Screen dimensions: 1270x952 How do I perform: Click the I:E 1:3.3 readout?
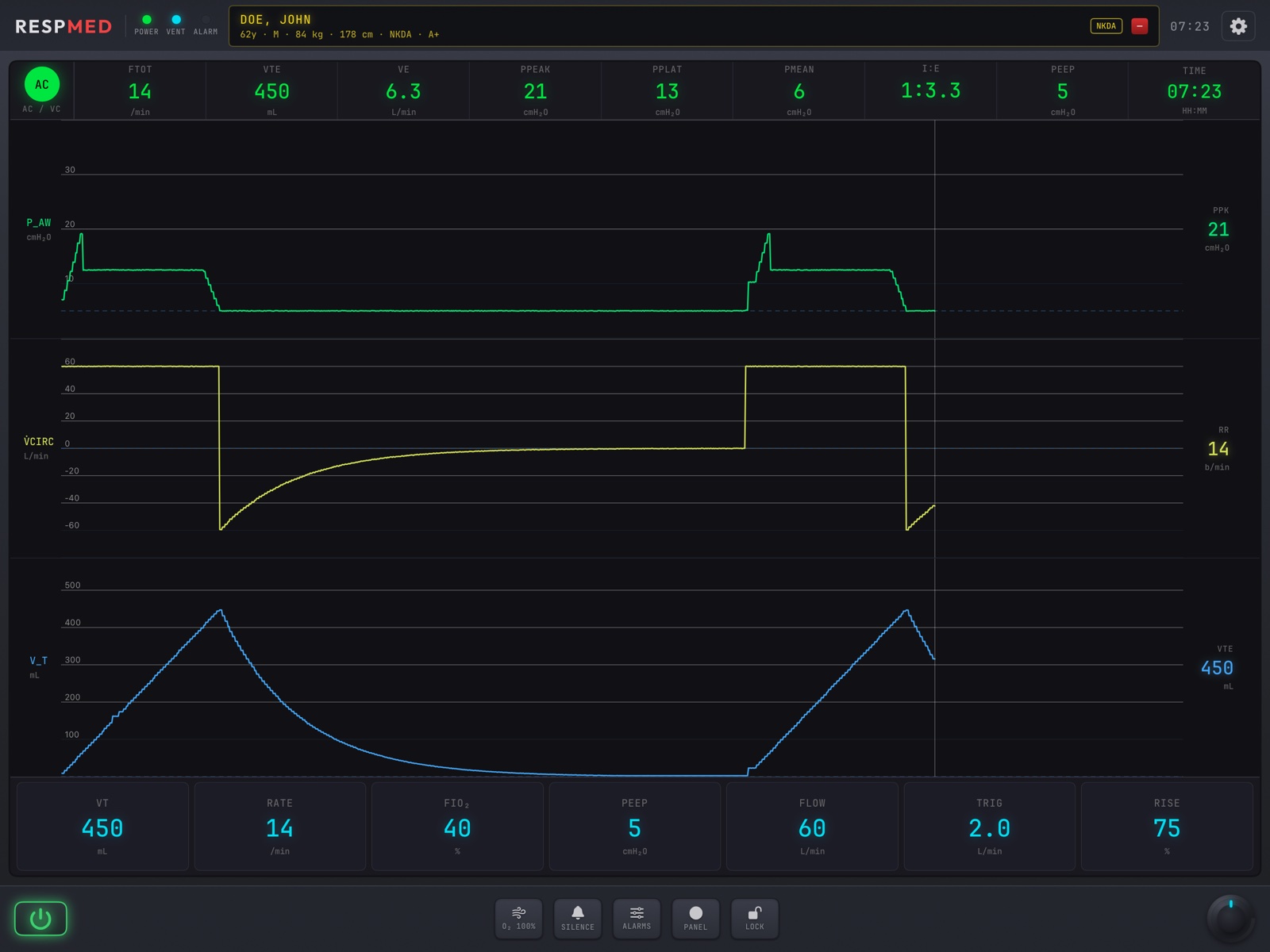(x=930, y=90)
